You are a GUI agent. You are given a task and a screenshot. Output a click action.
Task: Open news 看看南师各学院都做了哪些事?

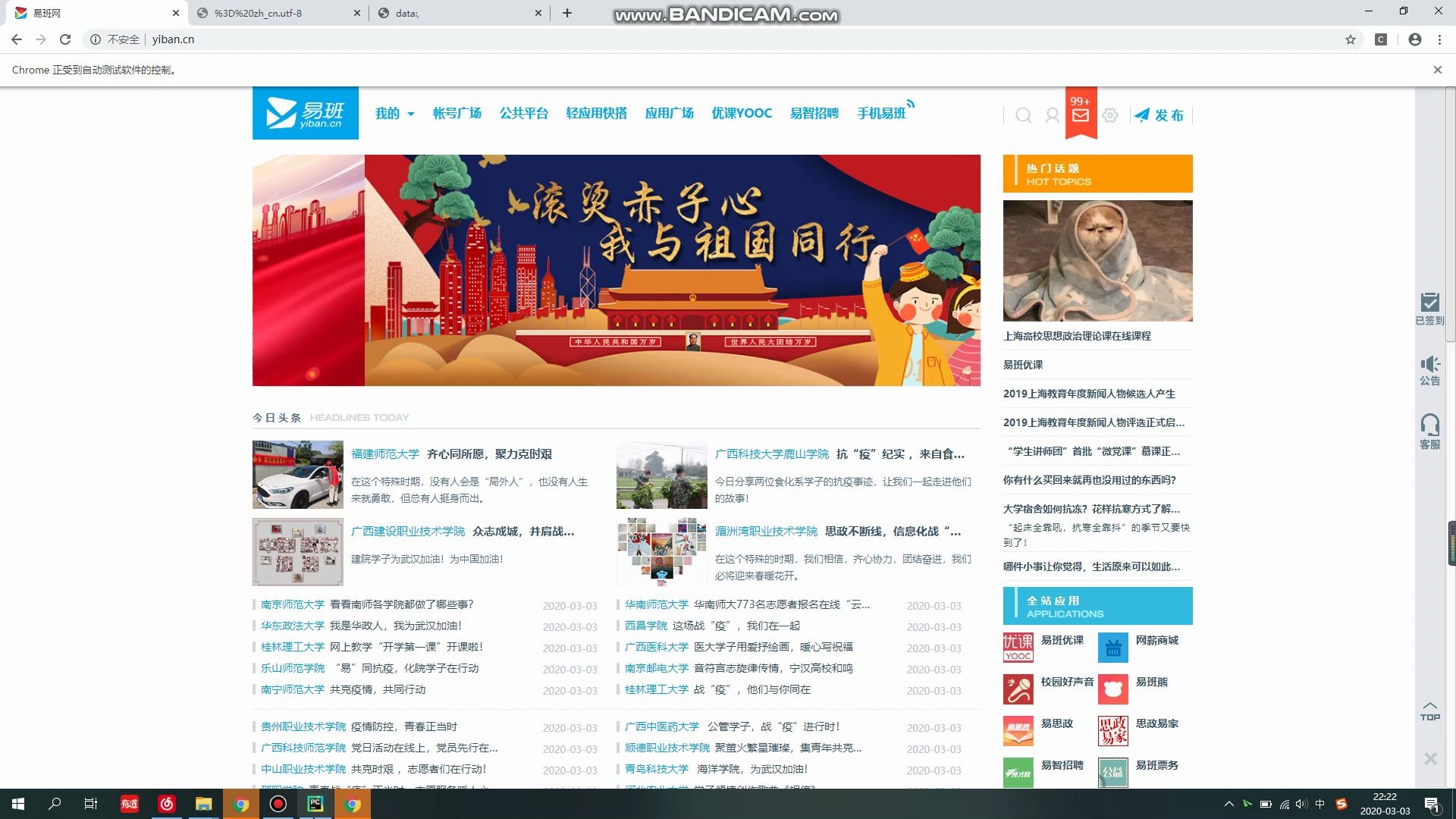coord(401,604)
